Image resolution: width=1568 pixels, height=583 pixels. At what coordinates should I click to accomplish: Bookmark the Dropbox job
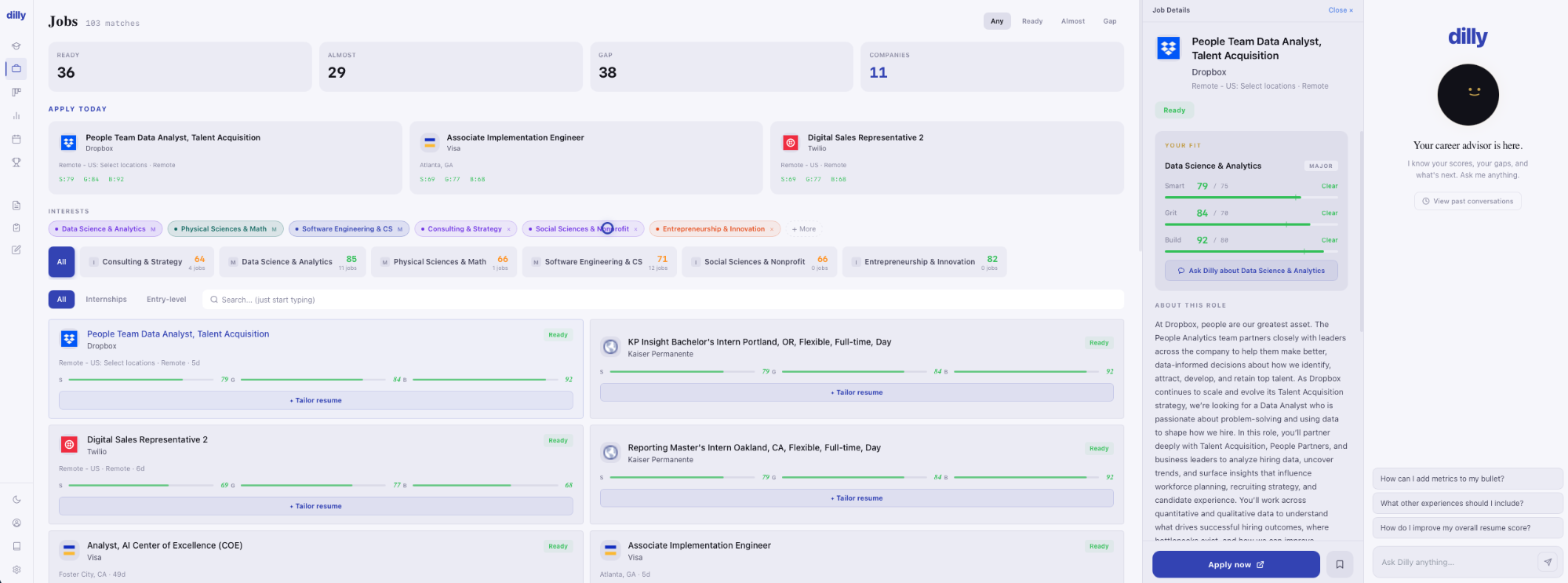1340,564
